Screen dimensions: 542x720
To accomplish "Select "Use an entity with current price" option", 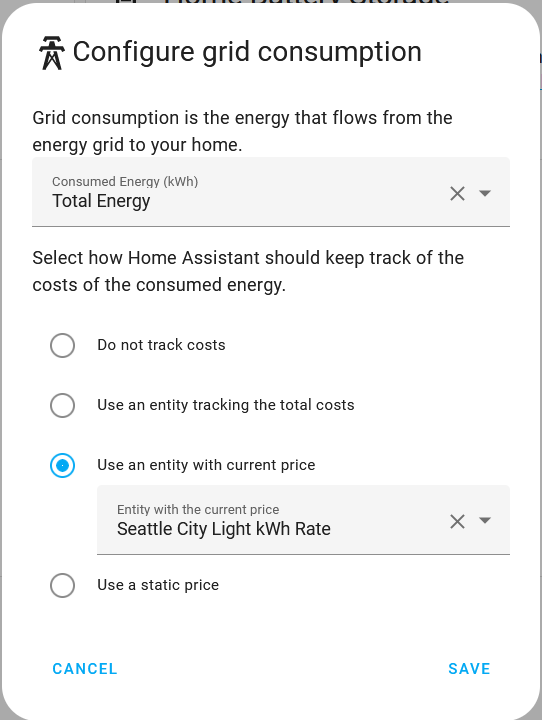I will click(62, 466).
